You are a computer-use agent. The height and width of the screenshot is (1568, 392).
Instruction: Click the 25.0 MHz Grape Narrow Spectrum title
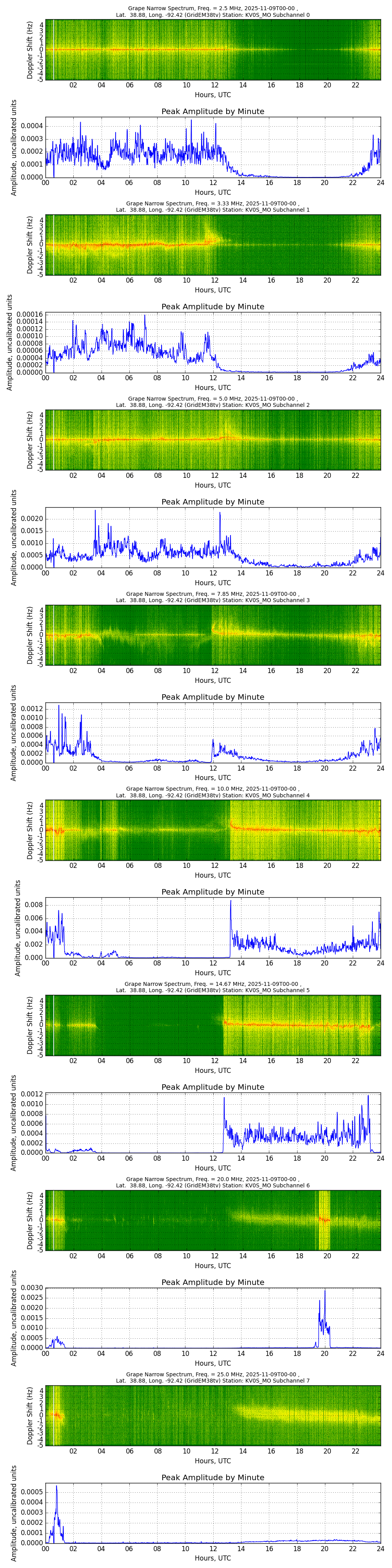(x=212, y=1379)
